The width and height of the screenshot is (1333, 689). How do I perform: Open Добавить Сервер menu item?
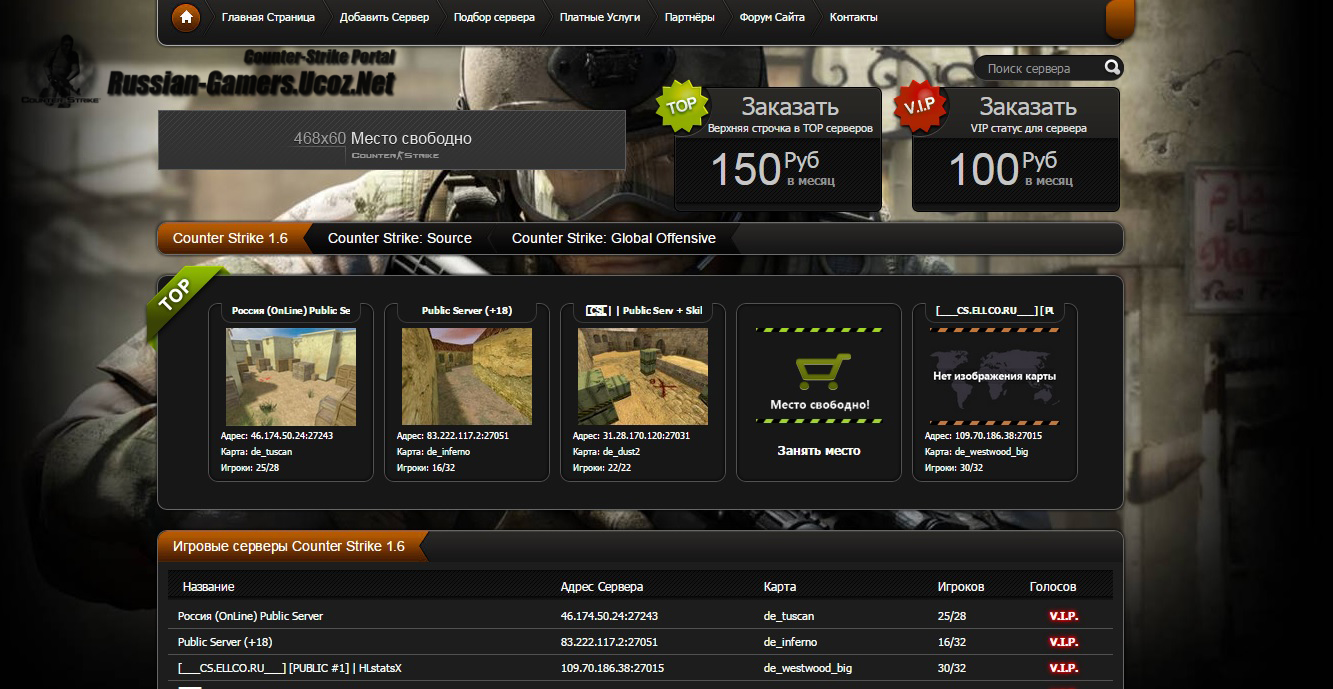[384, 17]
